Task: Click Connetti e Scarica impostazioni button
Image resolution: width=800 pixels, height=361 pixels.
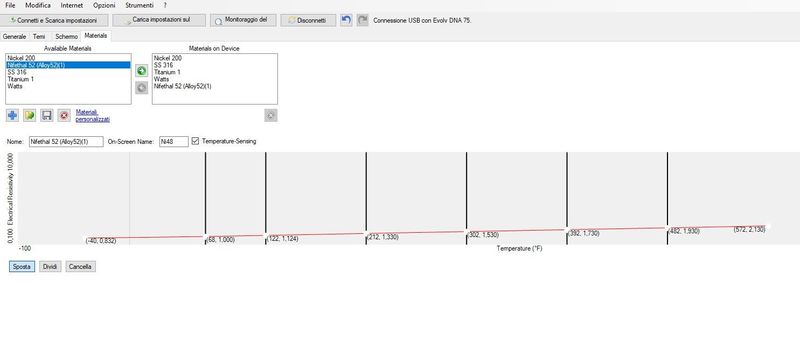Action: (55, 20)
